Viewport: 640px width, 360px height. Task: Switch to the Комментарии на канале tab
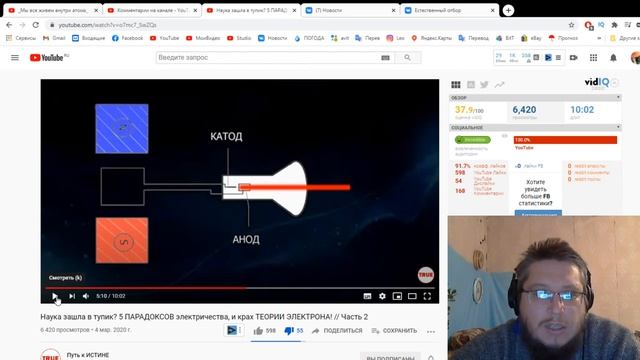[152, 10]
